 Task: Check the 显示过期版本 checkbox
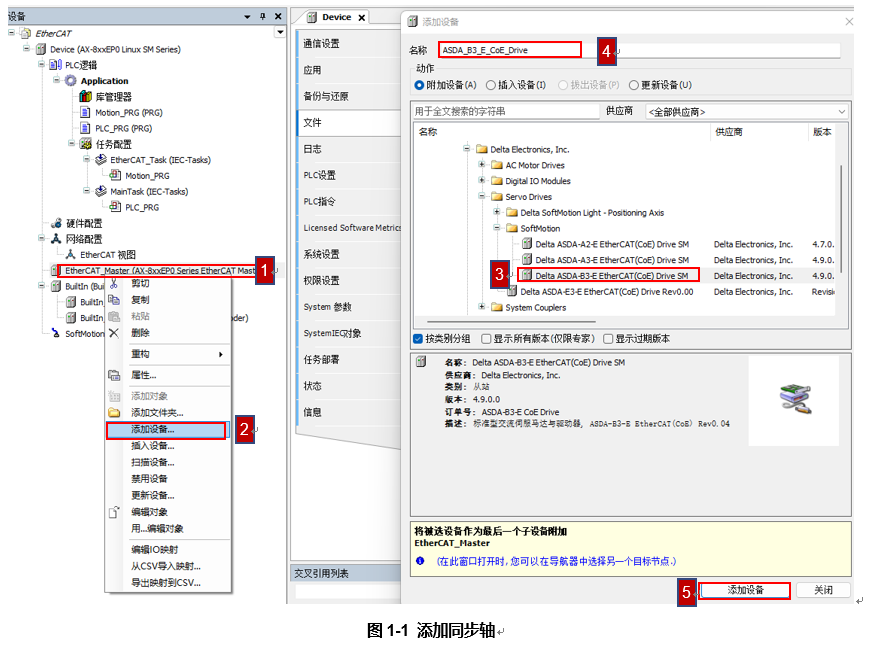coord(608,338)
